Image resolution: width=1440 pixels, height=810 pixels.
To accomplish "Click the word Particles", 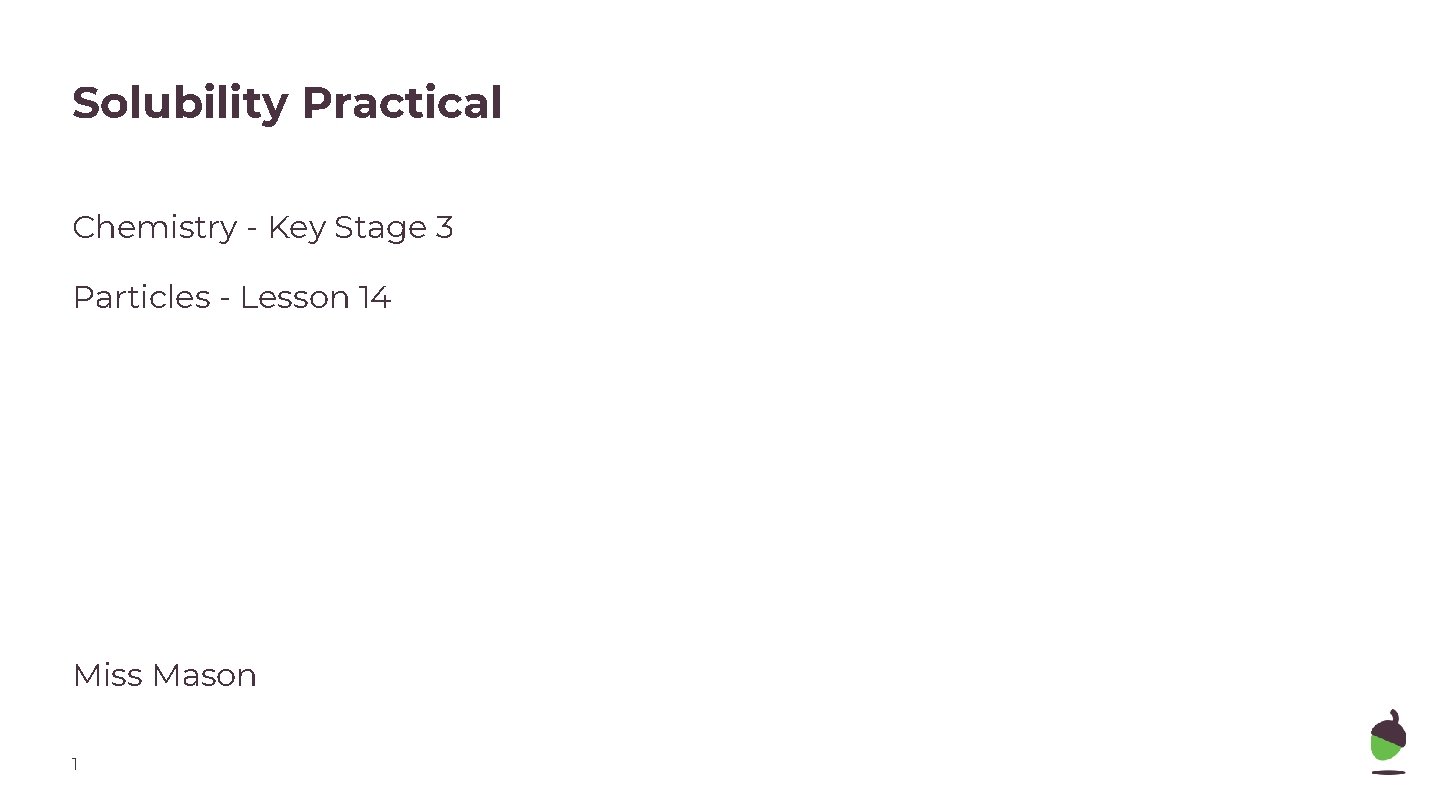I will 141,297.
